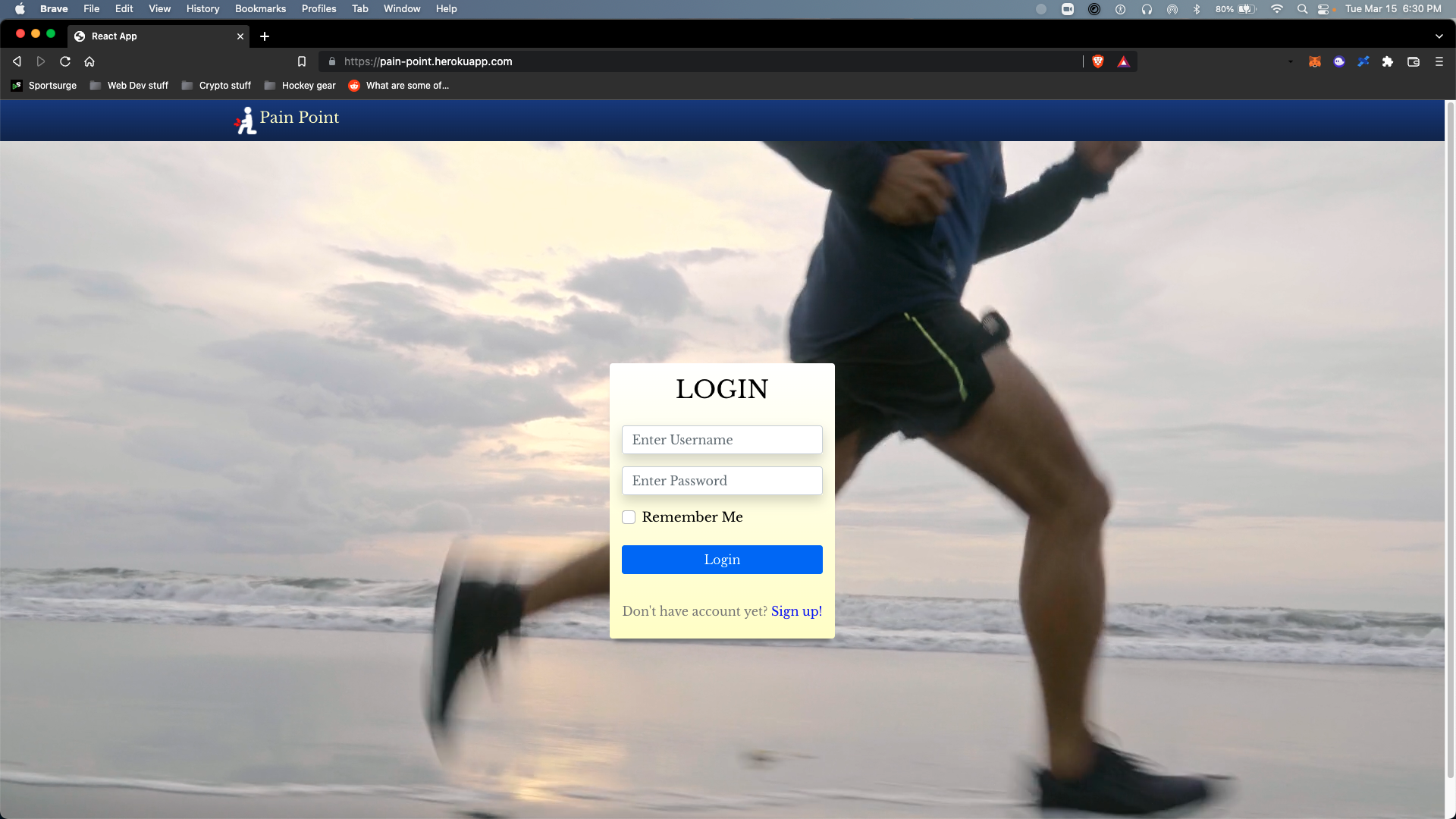Open the Brave Wallet icon

1413,61
